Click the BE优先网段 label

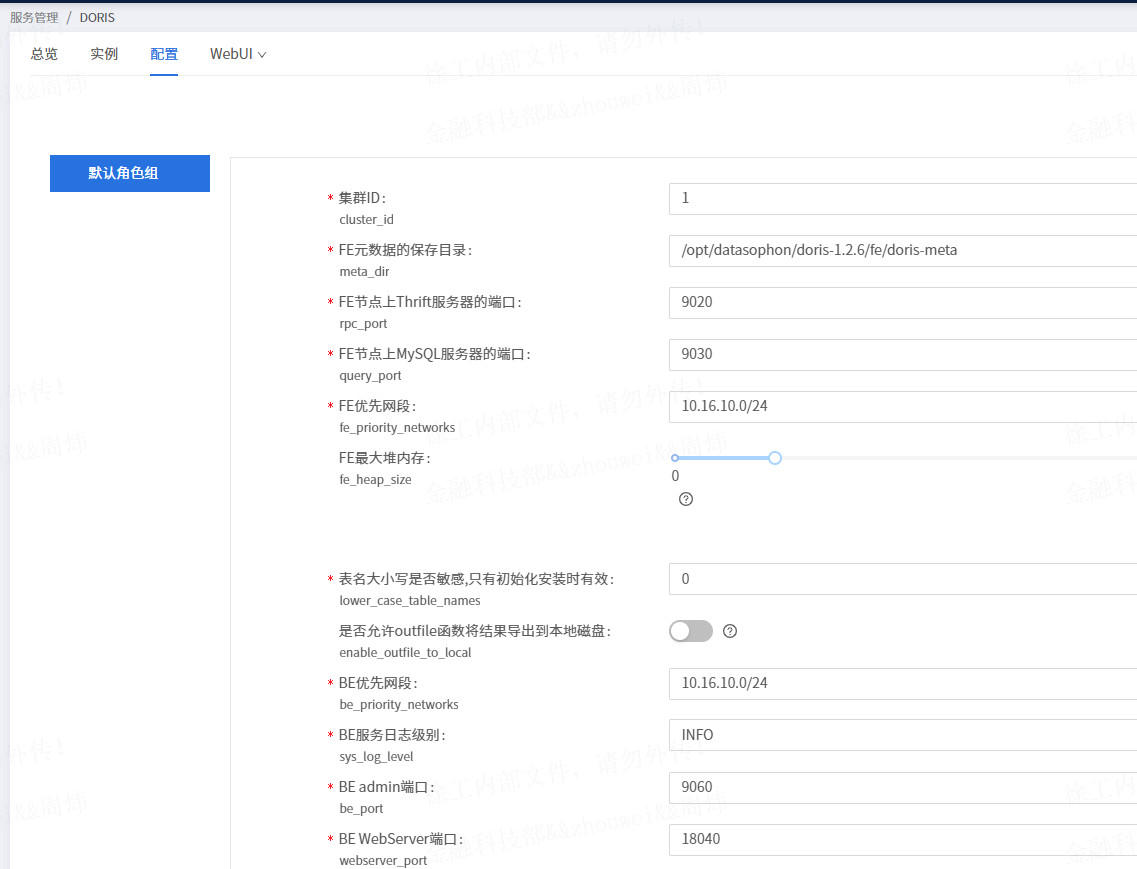click(378, 683)
